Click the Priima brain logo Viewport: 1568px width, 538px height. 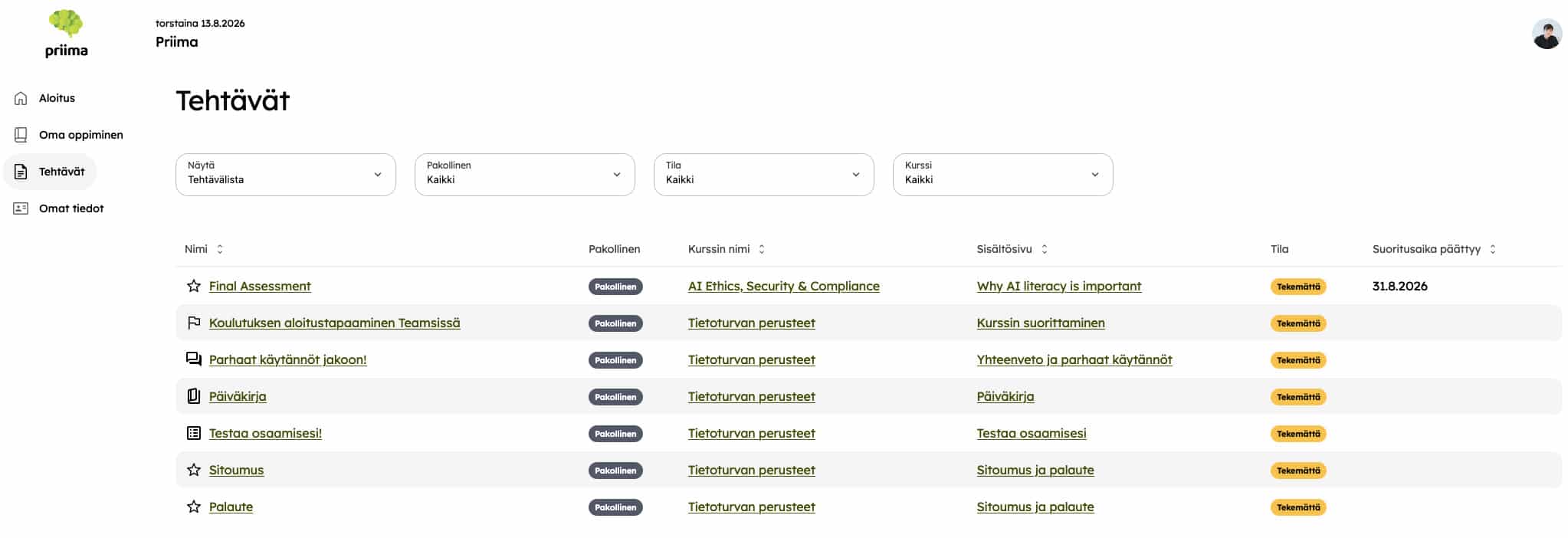tap(67, 34)
